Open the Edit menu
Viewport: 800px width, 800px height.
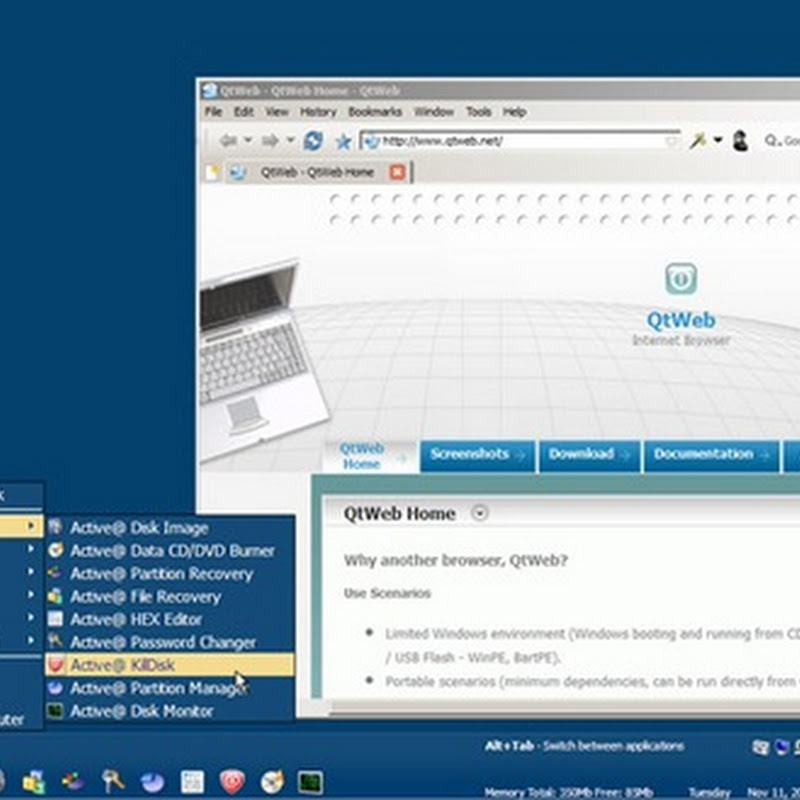coord(244,112)
